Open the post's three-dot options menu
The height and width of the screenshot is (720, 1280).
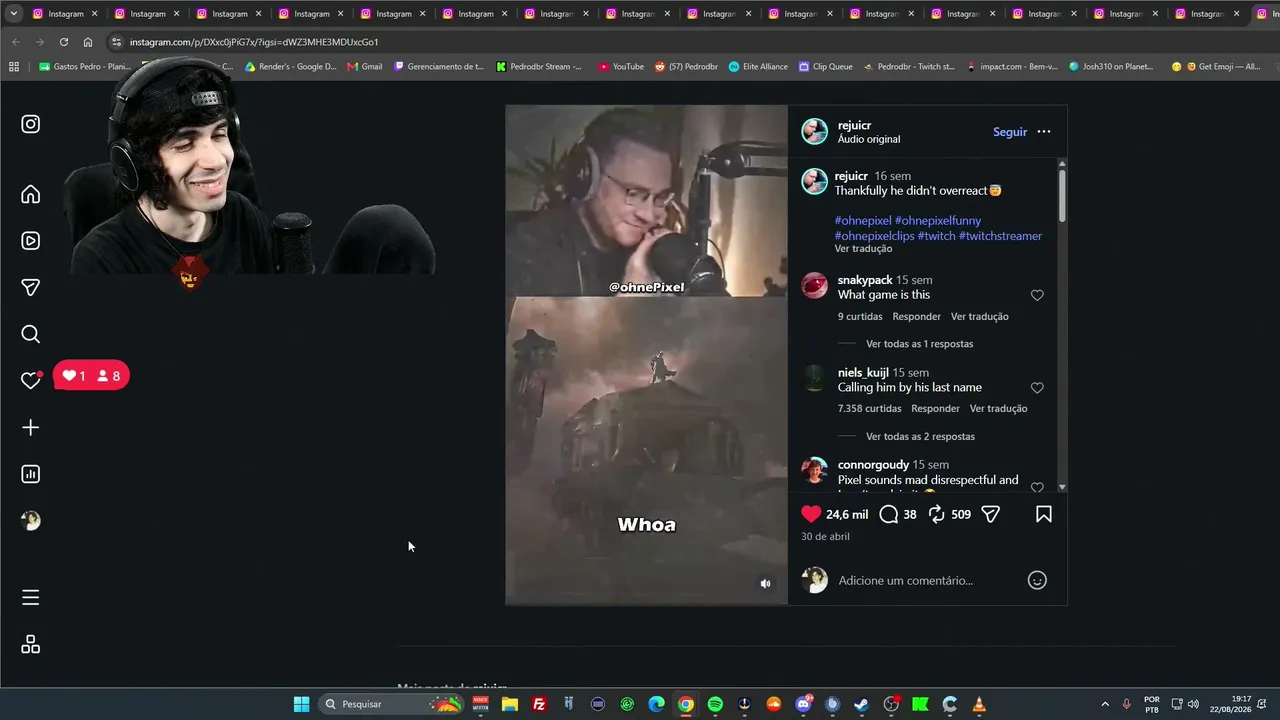[1044, 132]
